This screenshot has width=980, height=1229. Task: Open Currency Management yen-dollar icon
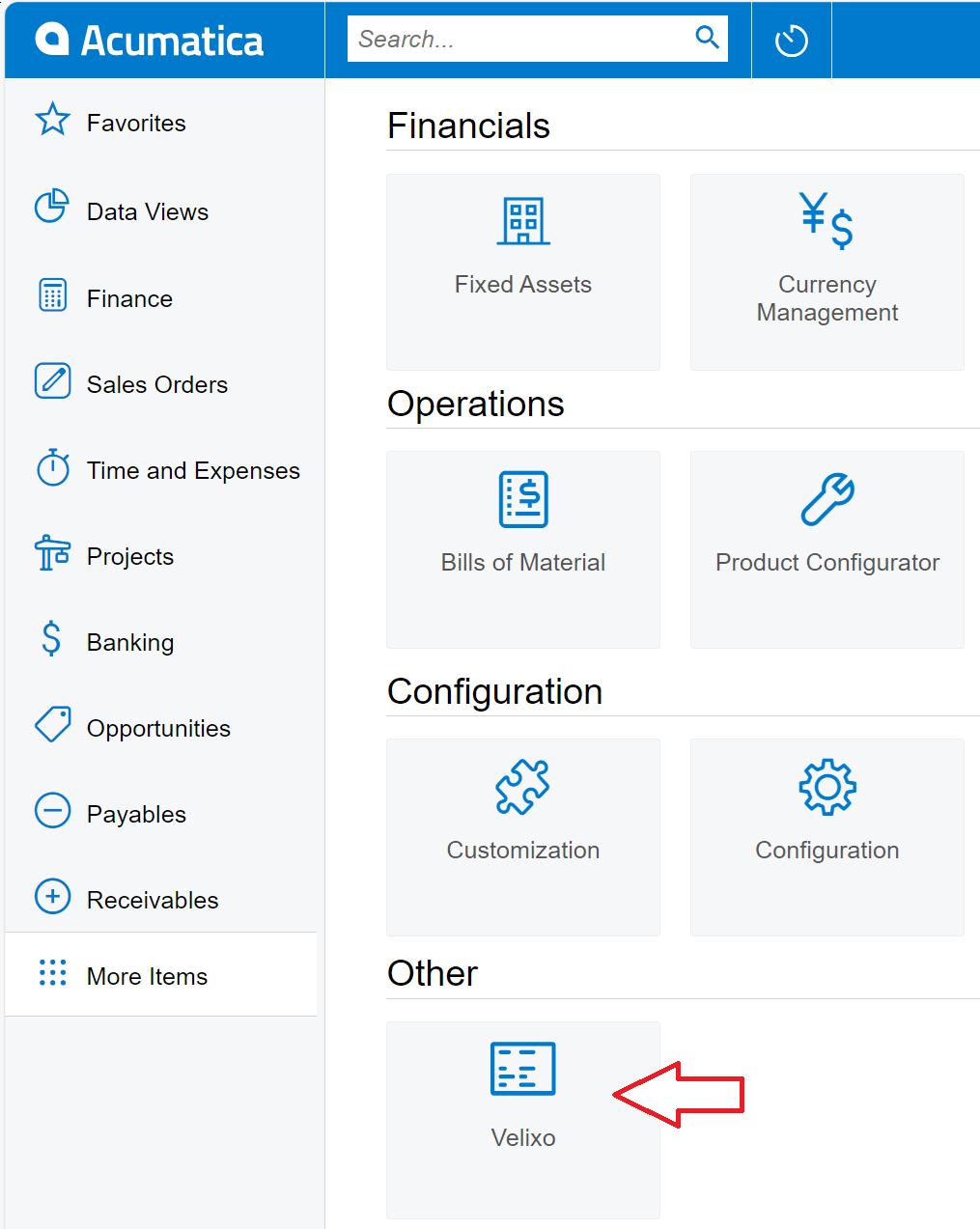[826, 220]
